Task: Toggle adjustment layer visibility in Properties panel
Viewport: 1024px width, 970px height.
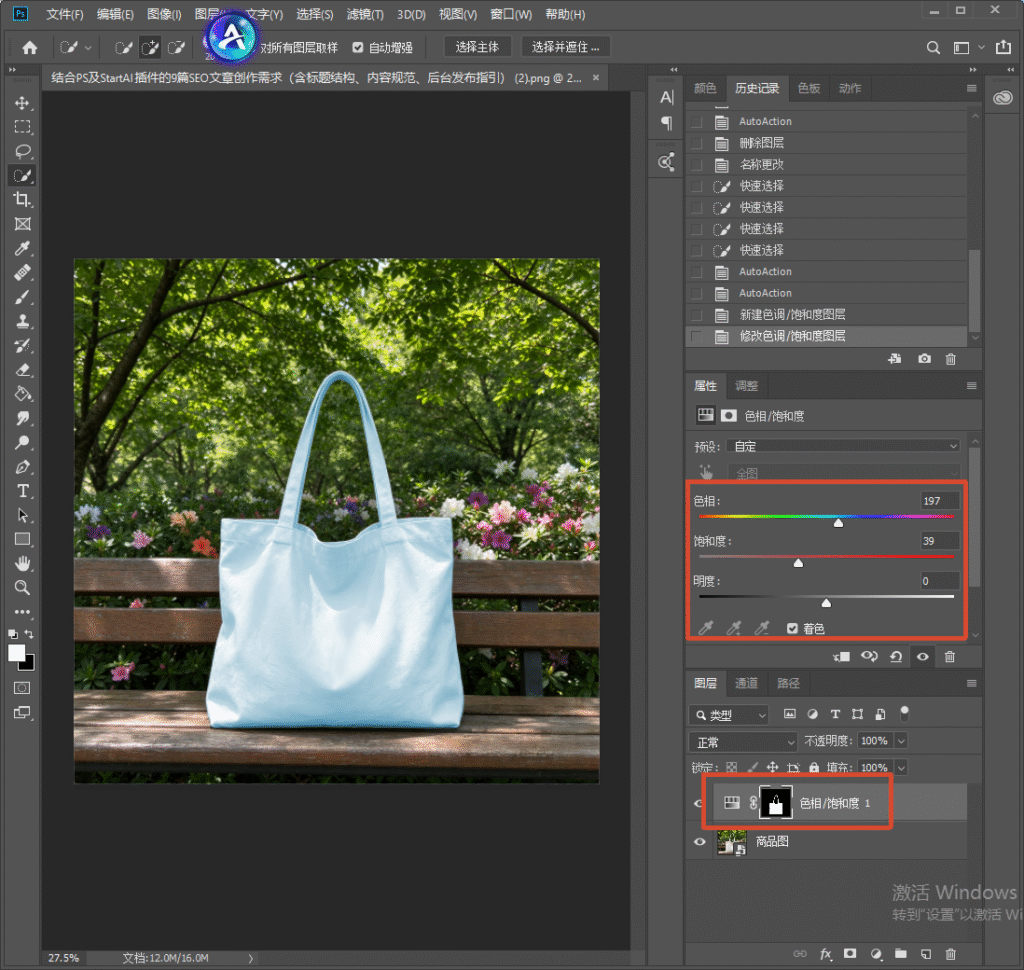Action: [923, 656]
